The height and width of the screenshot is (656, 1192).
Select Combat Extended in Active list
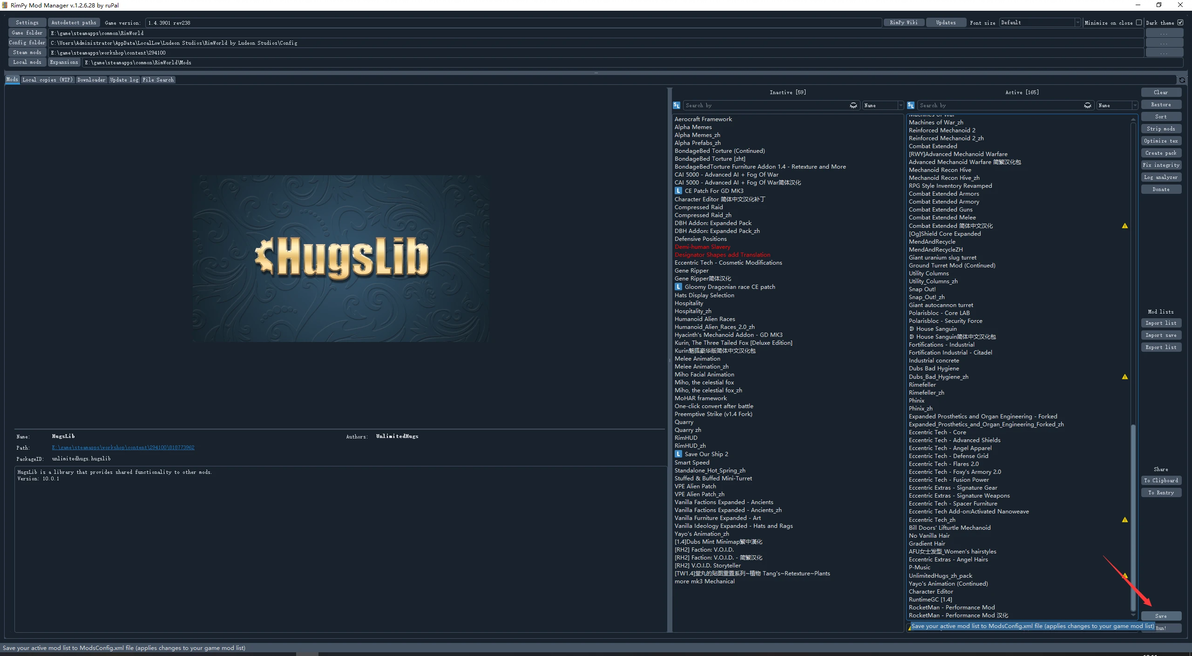[933, 146]
